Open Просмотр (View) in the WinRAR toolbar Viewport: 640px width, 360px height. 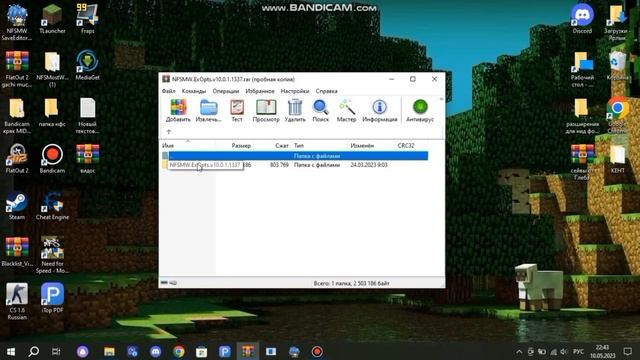(x=266, y=111)
